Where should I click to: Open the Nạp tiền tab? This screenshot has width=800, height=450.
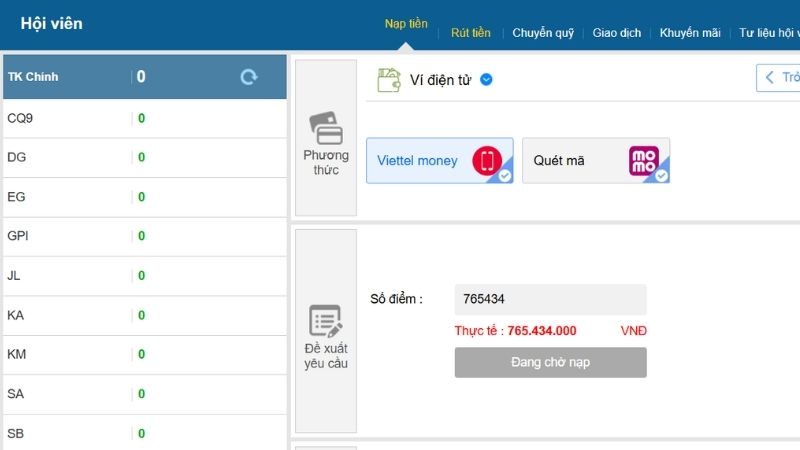[x=406, y=23]
